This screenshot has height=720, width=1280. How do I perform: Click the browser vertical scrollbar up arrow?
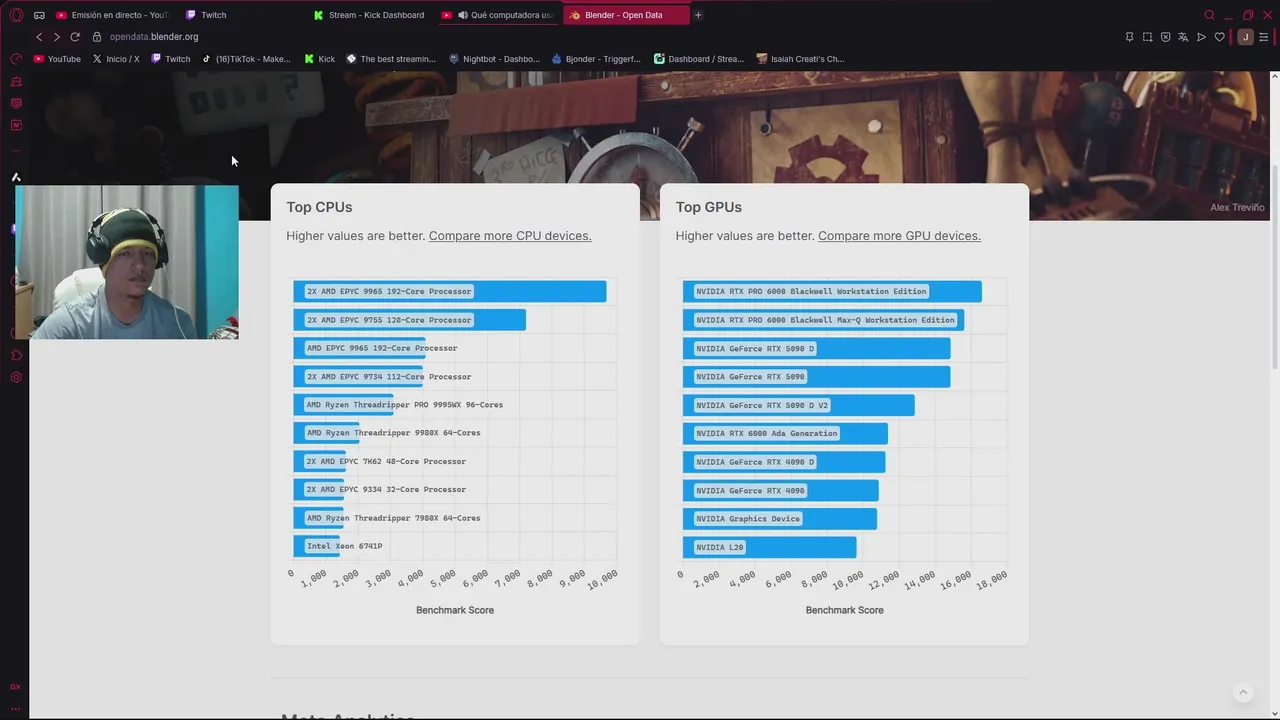click(1274, 77)
